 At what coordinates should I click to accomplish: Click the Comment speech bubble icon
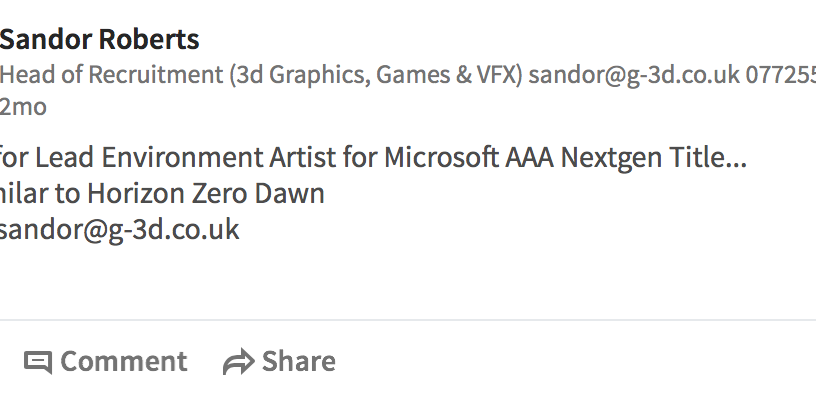coord(38,362)
